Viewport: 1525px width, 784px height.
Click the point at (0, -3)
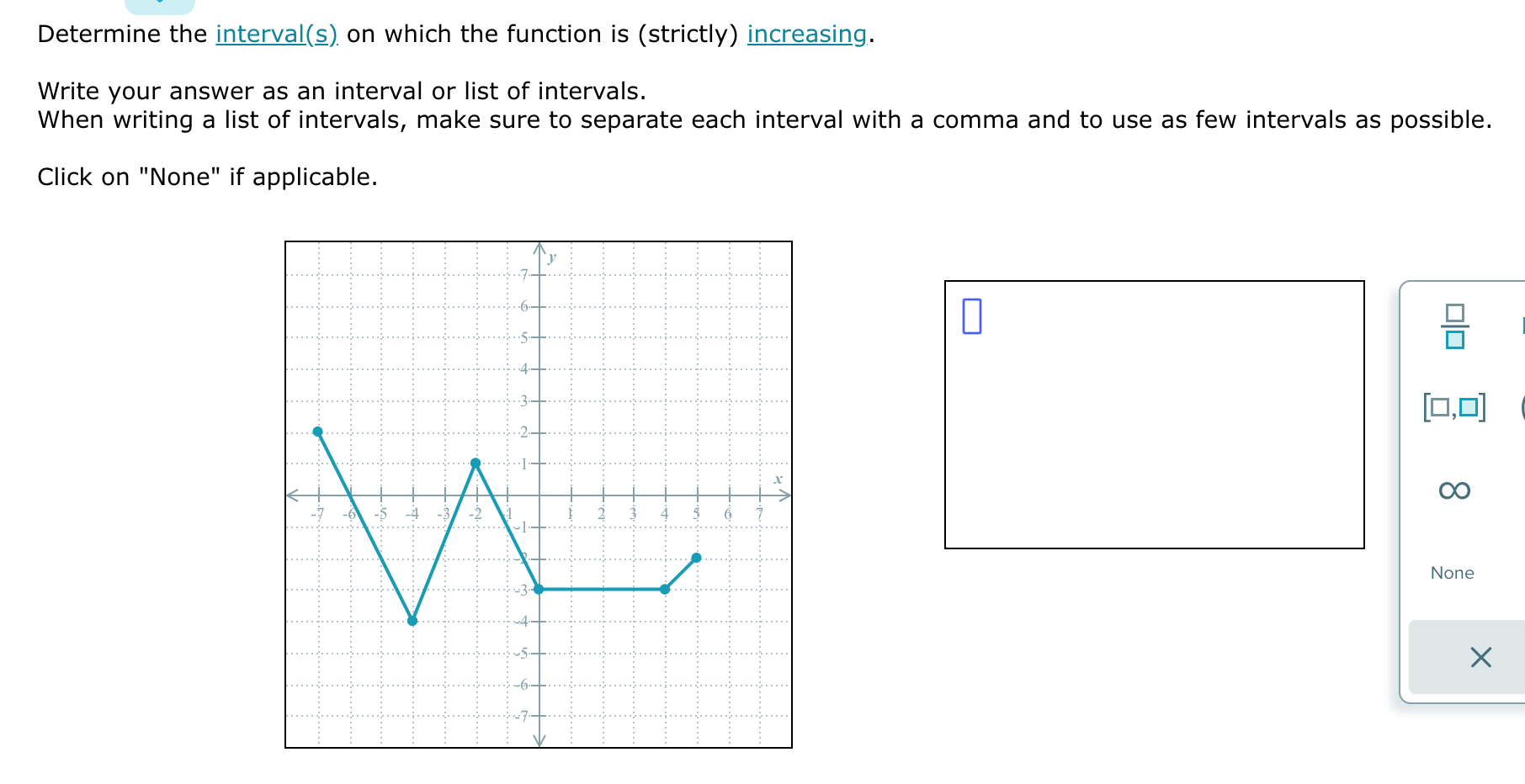pyautogui.click(x=539, y=590)
